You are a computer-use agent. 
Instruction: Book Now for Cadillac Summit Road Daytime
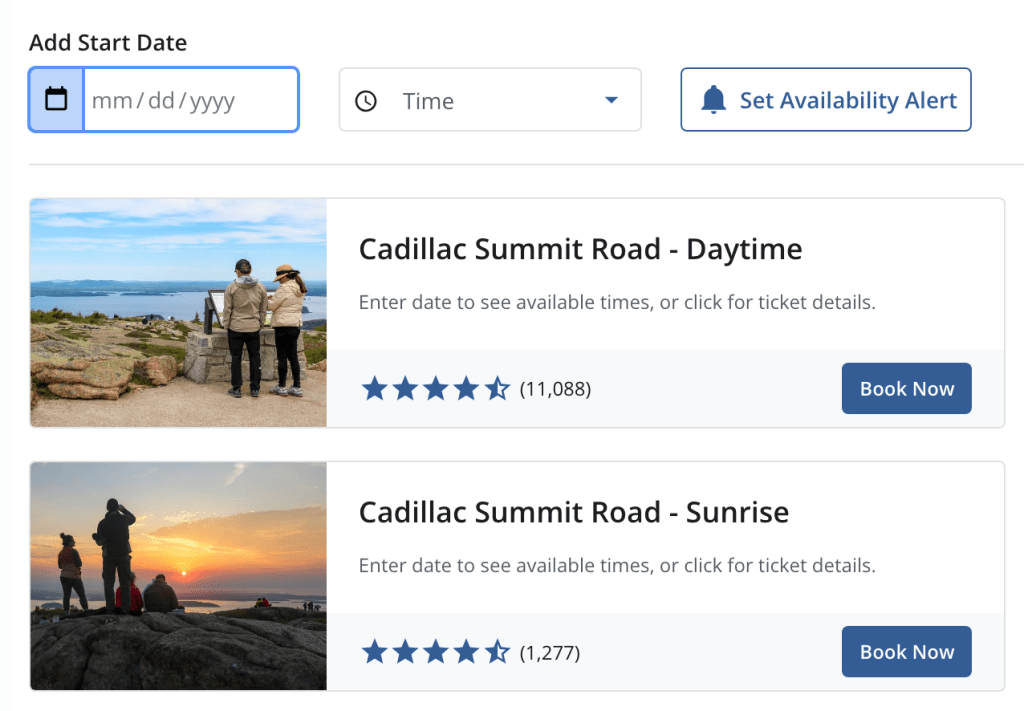point(906,388)
